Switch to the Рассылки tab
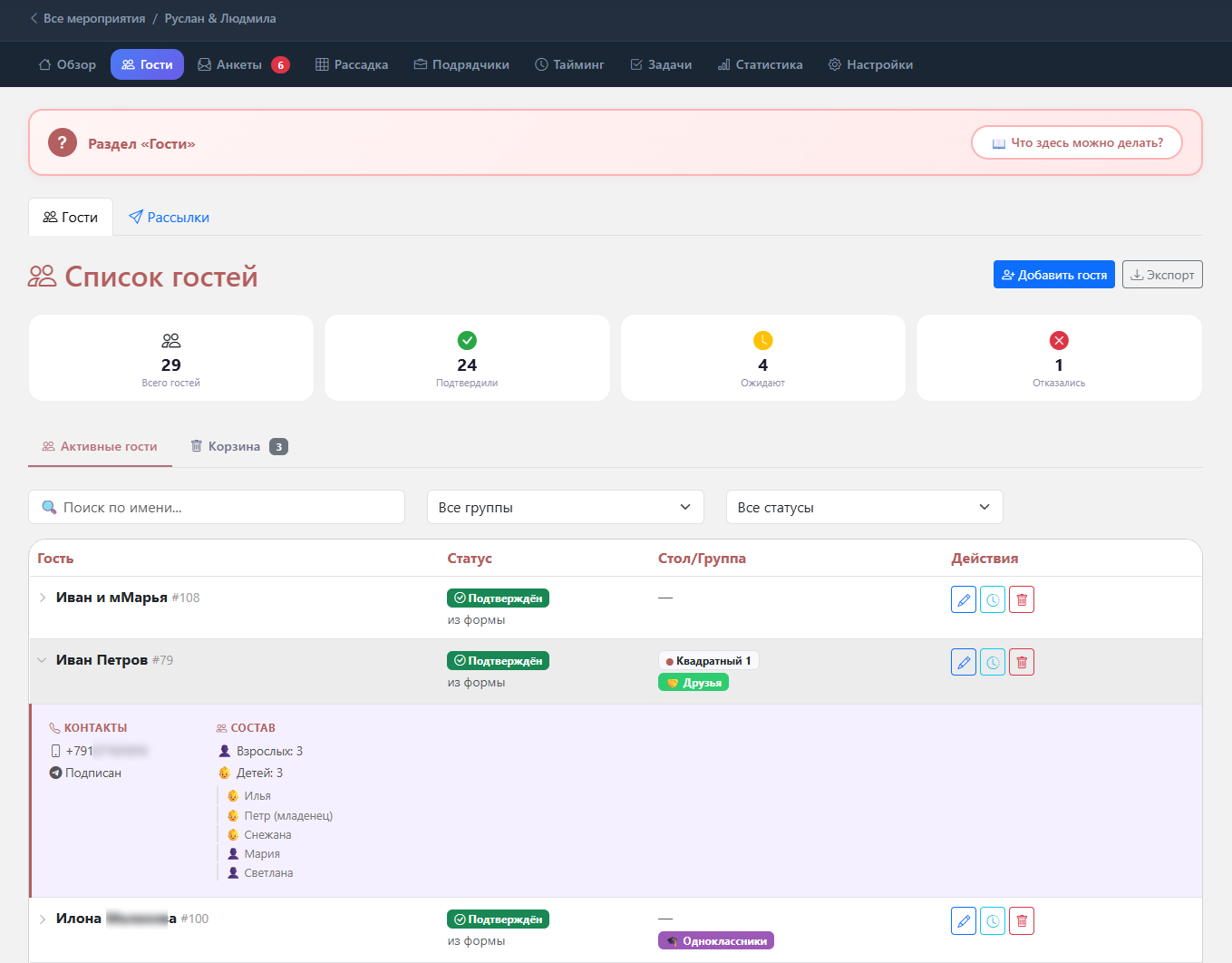Viewport: 1232px width, 963px height. pos(170,218)
